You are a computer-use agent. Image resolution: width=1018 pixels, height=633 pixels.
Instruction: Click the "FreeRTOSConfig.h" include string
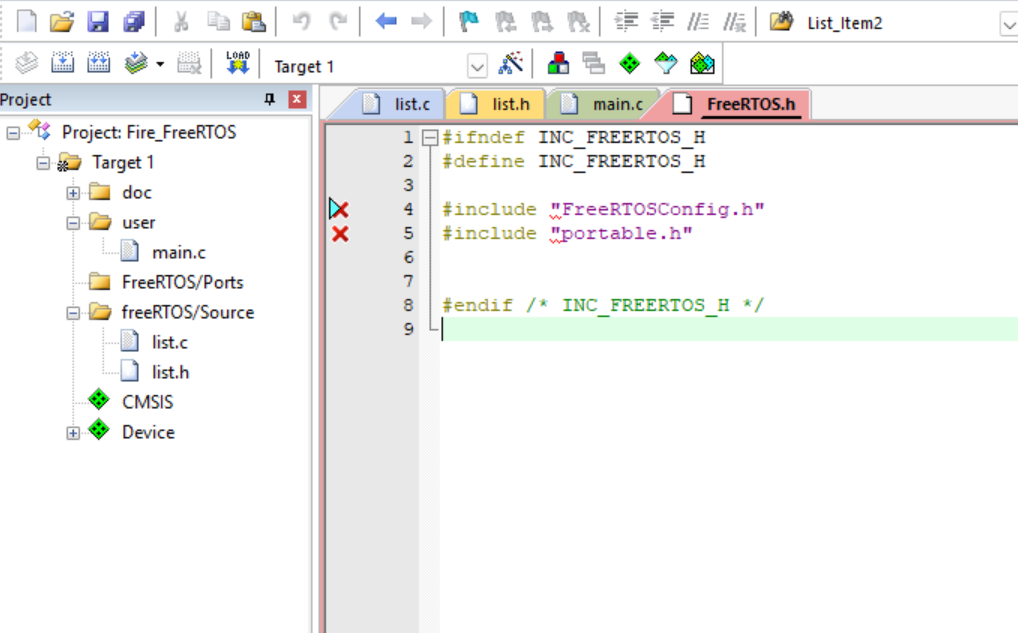(657, 209)
